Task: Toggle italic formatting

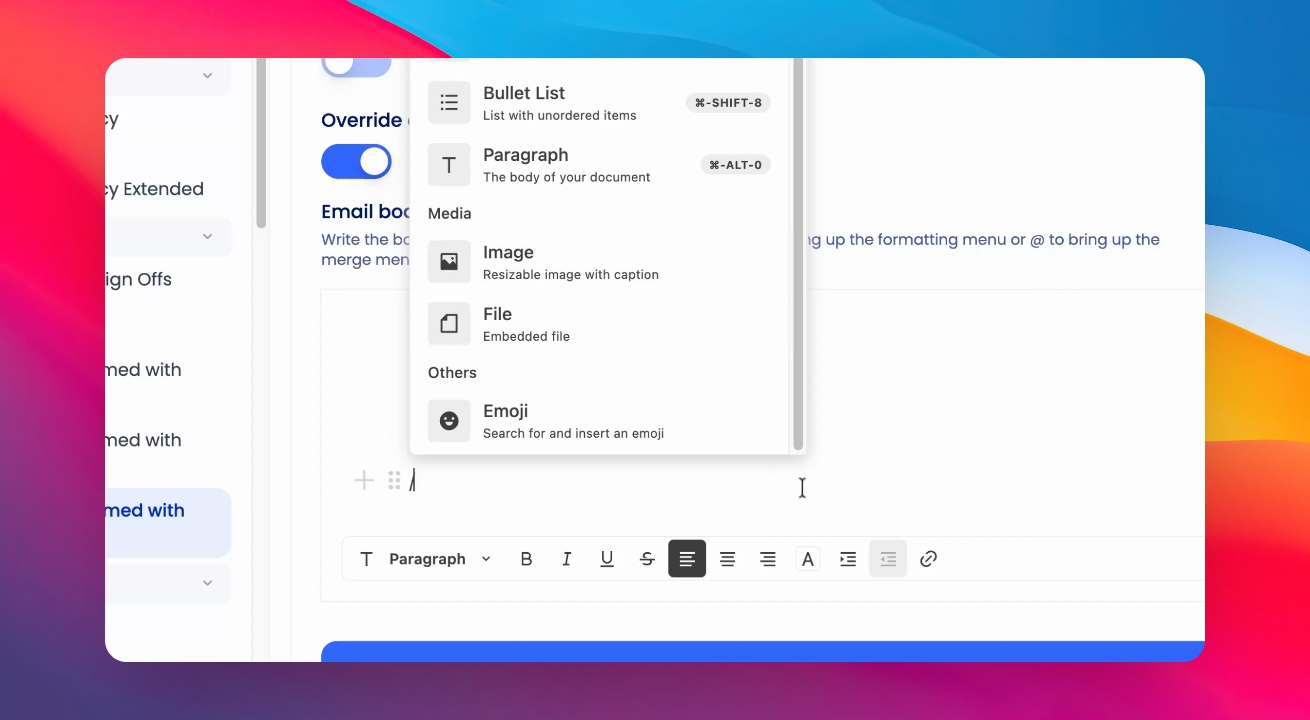Action: point(567,559)
